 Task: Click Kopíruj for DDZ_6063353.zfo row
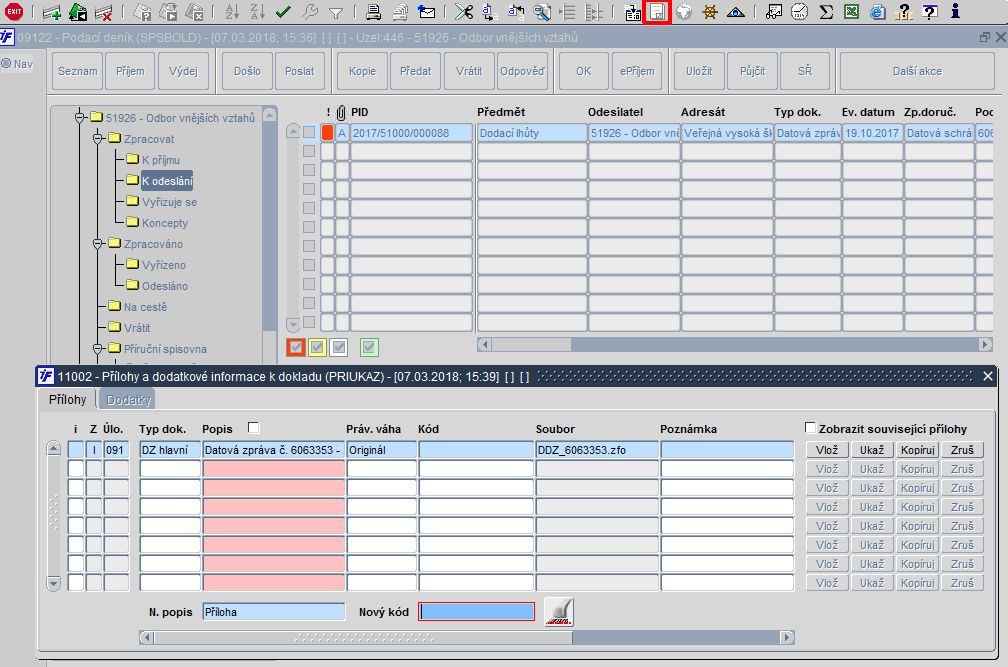click(917, 450)
